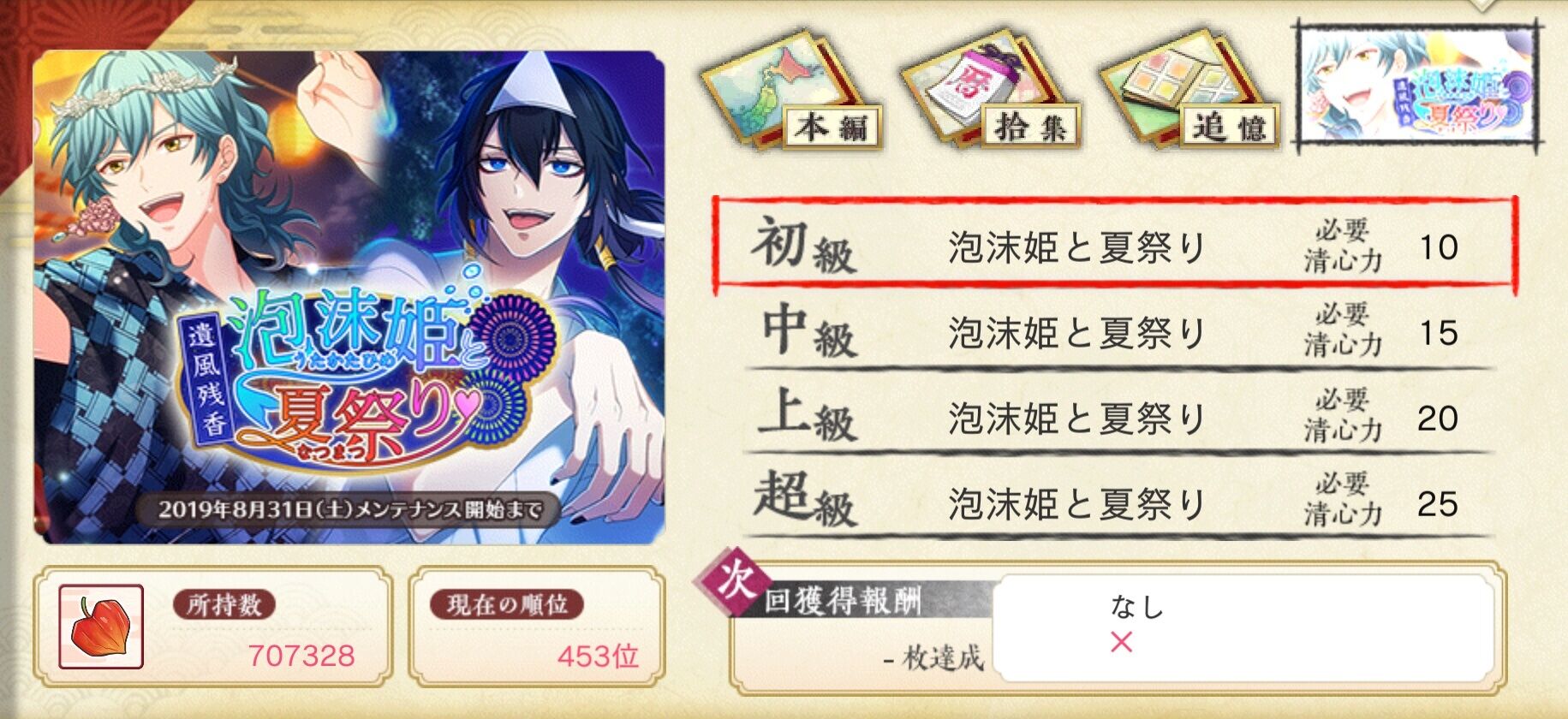Select the 初級 stage requiring 10 清心力
Viewport: 1568px width, 719px height.
coord(1115,247)
